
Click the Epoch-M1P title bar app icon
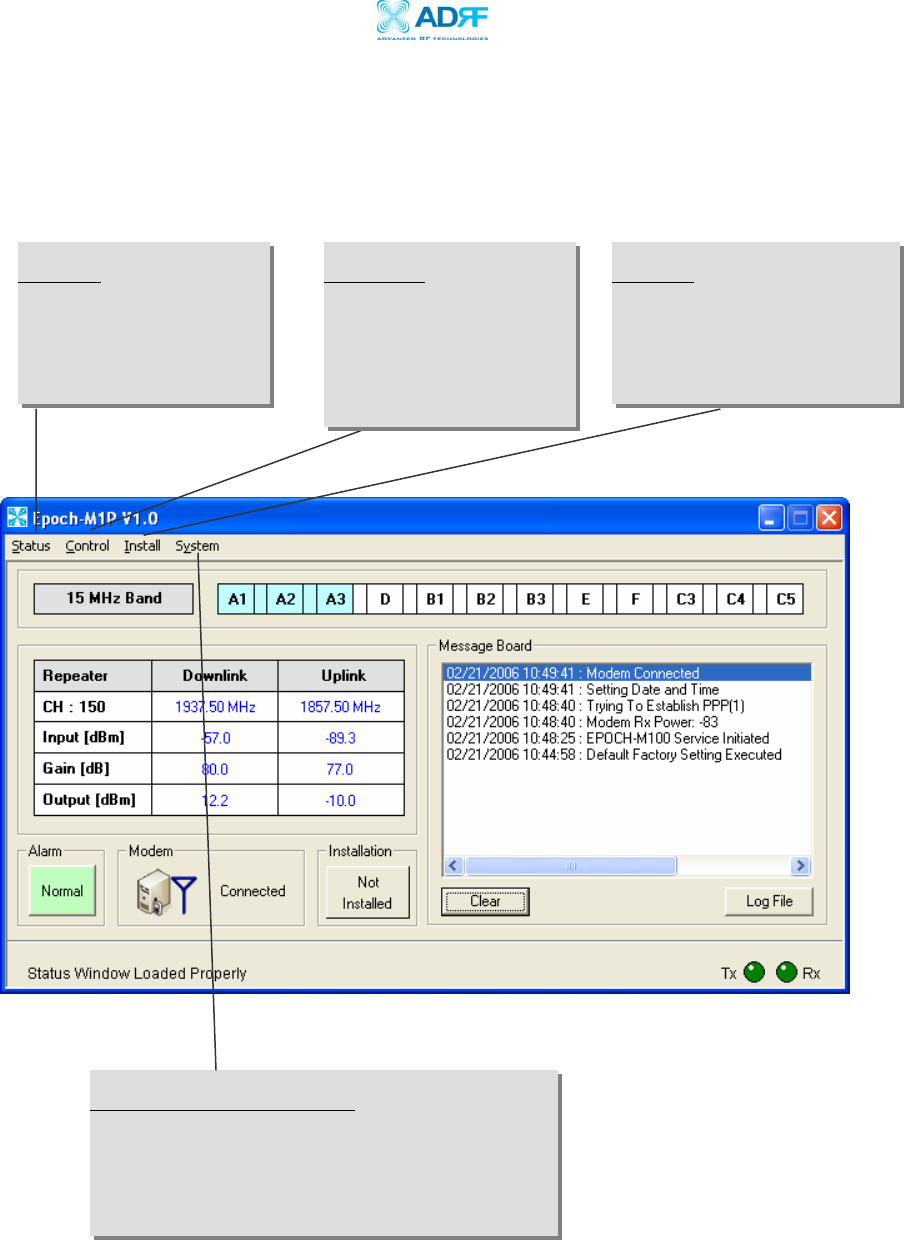(x=17, y=518)
